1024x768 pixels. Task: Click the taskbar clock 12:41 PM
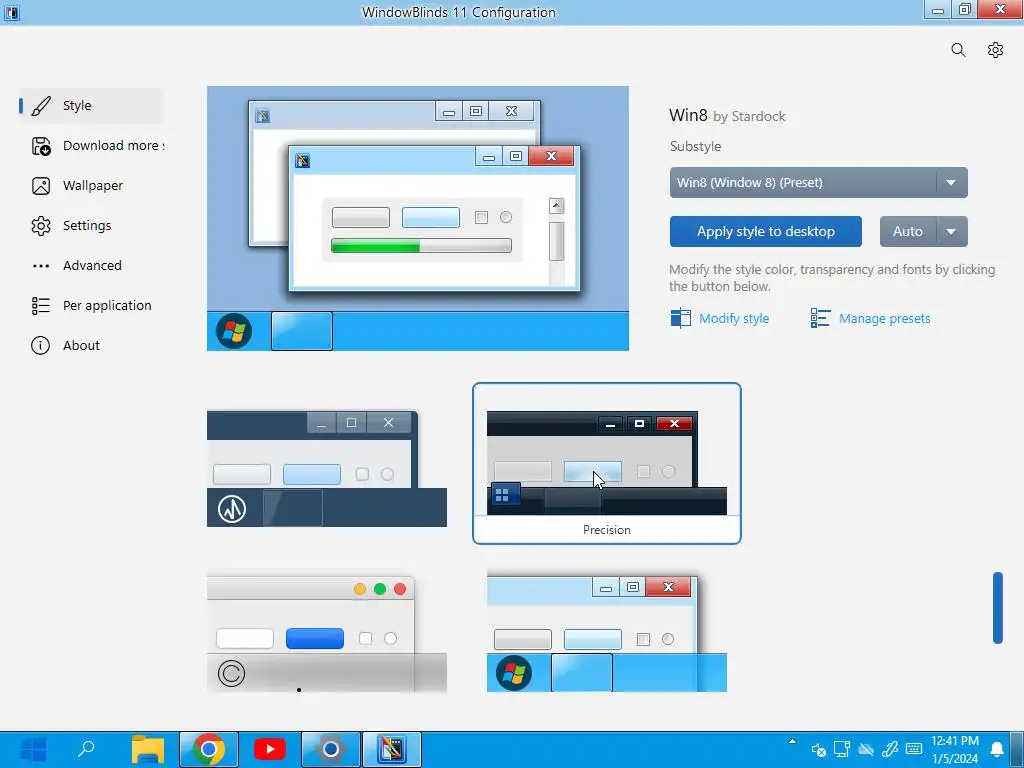point(955,741)
